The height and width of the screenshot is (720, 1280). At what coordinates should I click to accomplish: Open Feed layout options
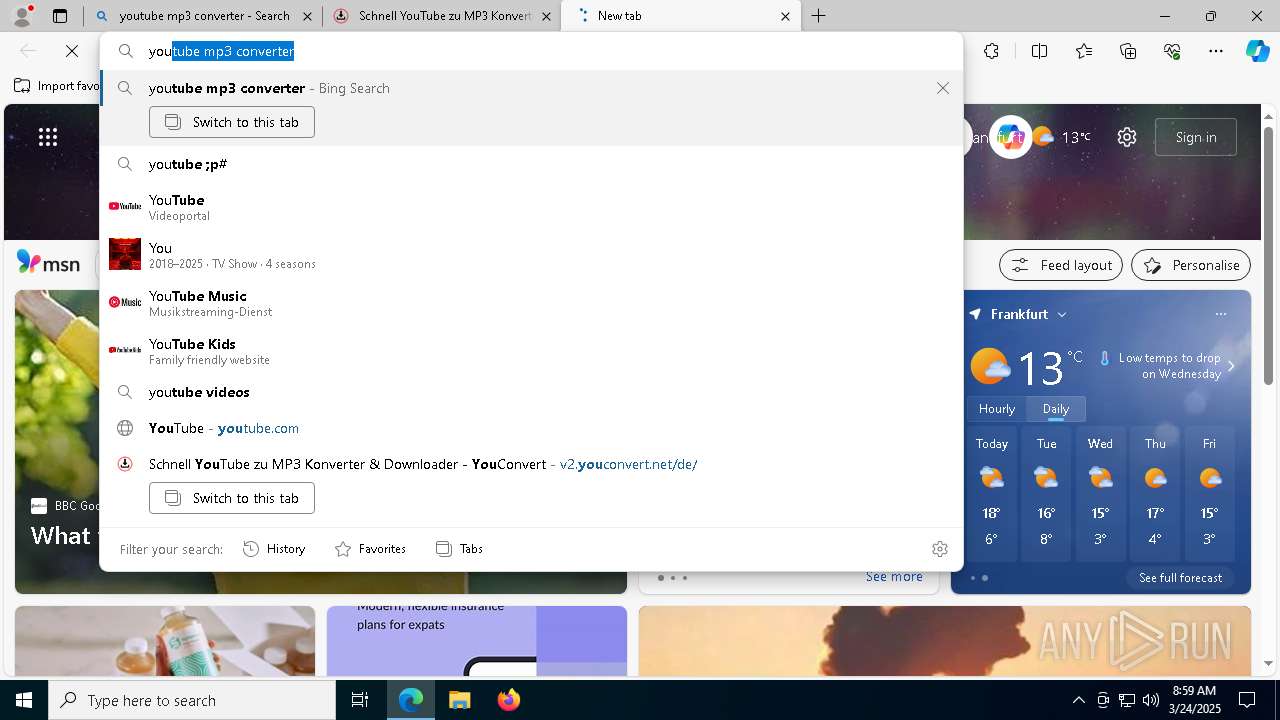pyautogui.click(x=1061, y=265)
